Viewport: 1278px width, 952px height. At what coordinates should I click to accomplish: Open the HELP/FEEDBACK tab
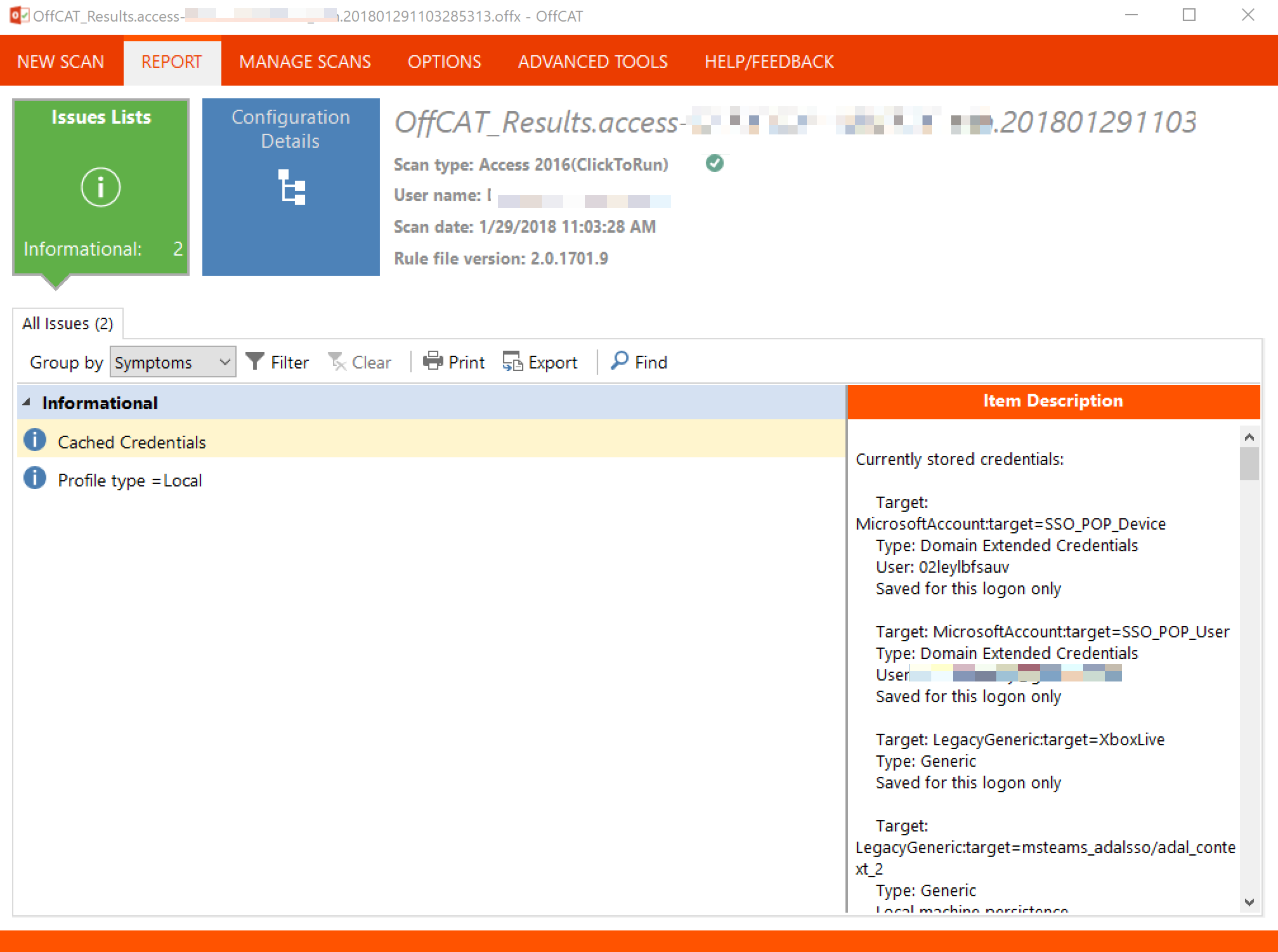coord(769,62)
